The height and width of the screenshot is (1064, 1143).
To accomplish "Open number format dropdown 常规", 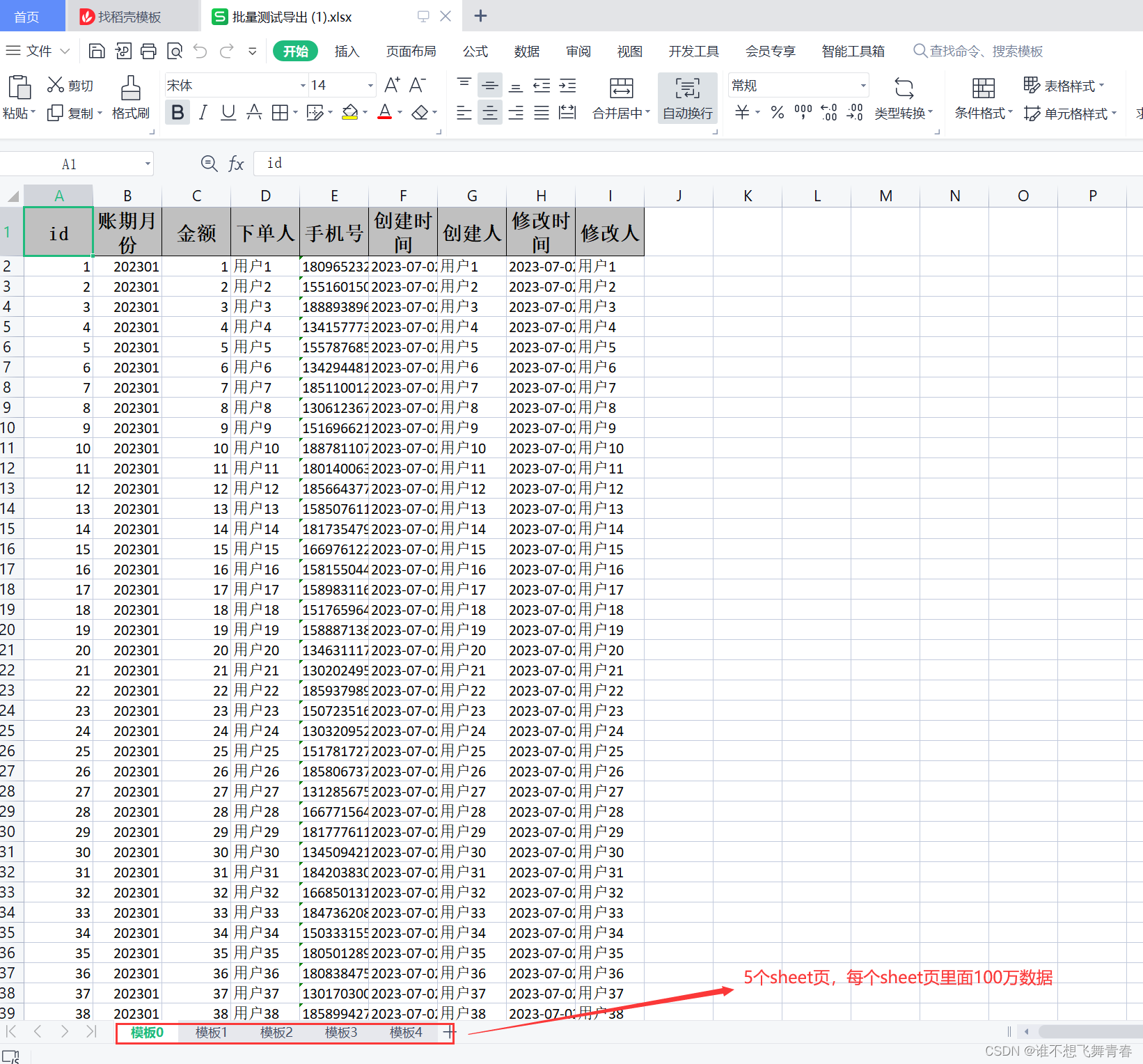I will coord(863,86).
